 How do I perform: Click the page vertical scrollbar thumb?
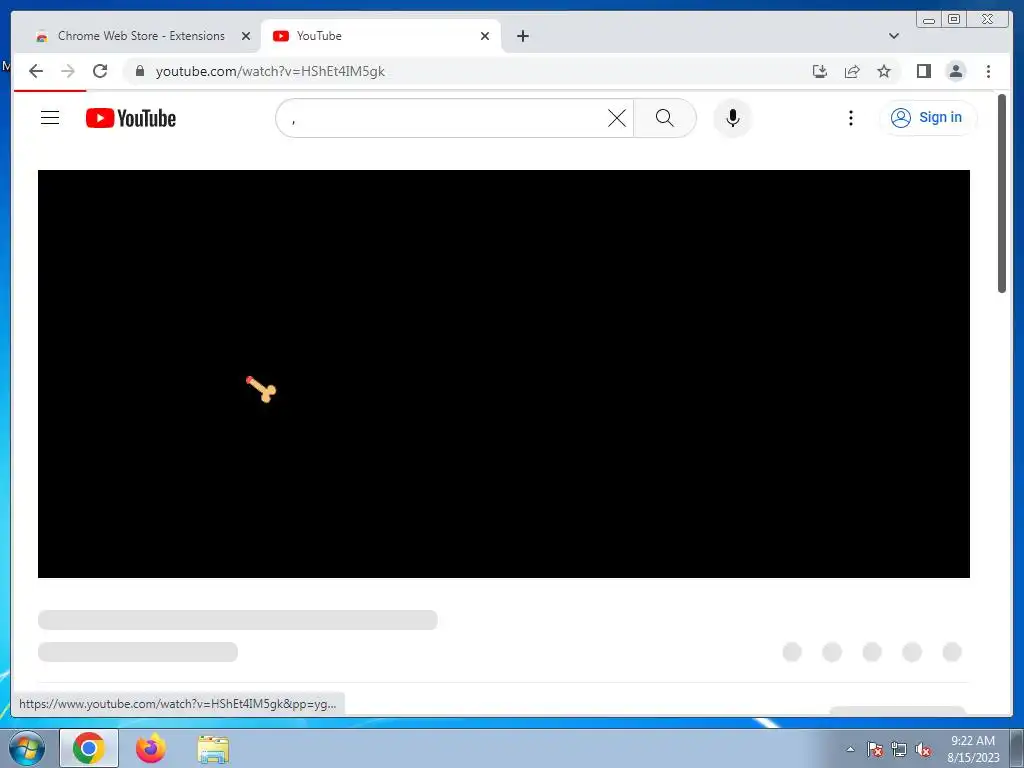click(x=1002, y=193)
